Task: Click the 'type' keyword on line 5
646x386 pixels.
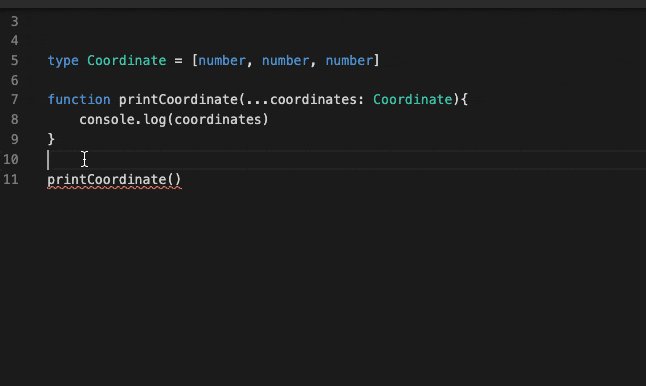Action: coord(63,61)
